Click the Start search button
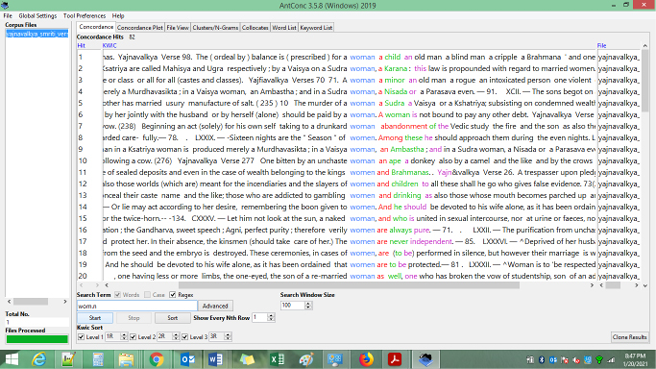Image resolution: width=656 pixels, height=369 pixels. (95, 318)
